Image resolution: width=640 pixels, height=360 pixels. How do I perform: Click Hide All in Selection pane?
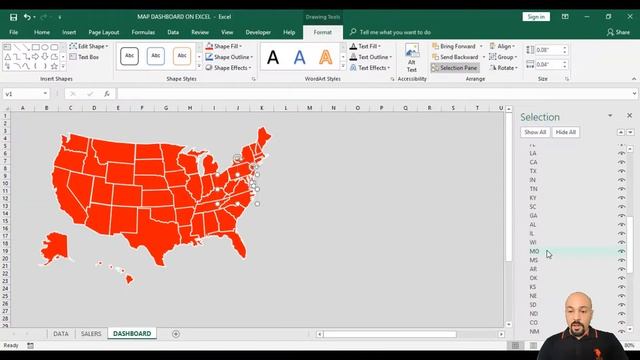pyautogui.click(x=565, y=132)
